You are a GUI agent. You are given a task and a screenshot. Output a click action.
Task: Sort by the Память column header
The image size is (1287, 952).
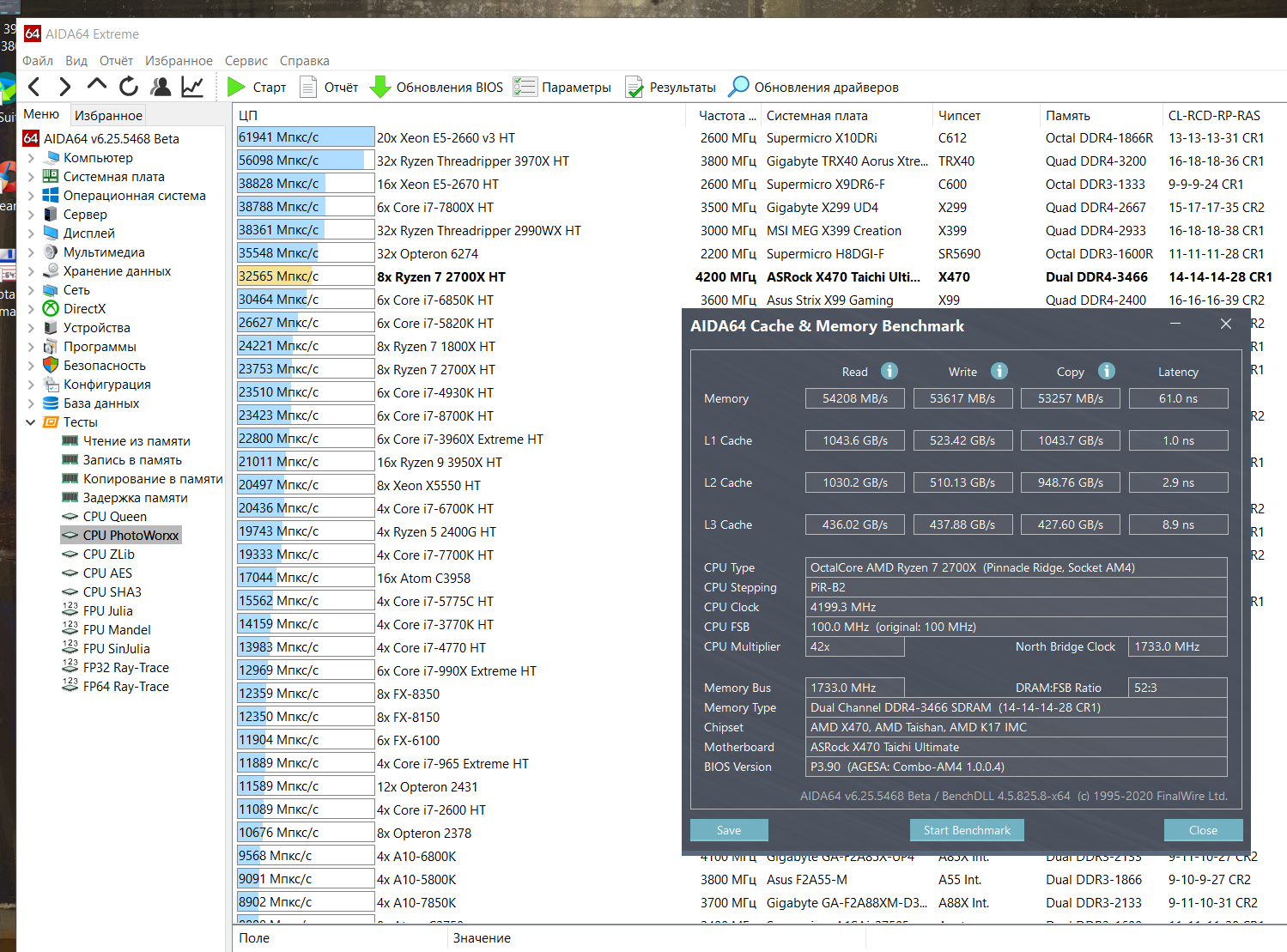click(1102, 116)
